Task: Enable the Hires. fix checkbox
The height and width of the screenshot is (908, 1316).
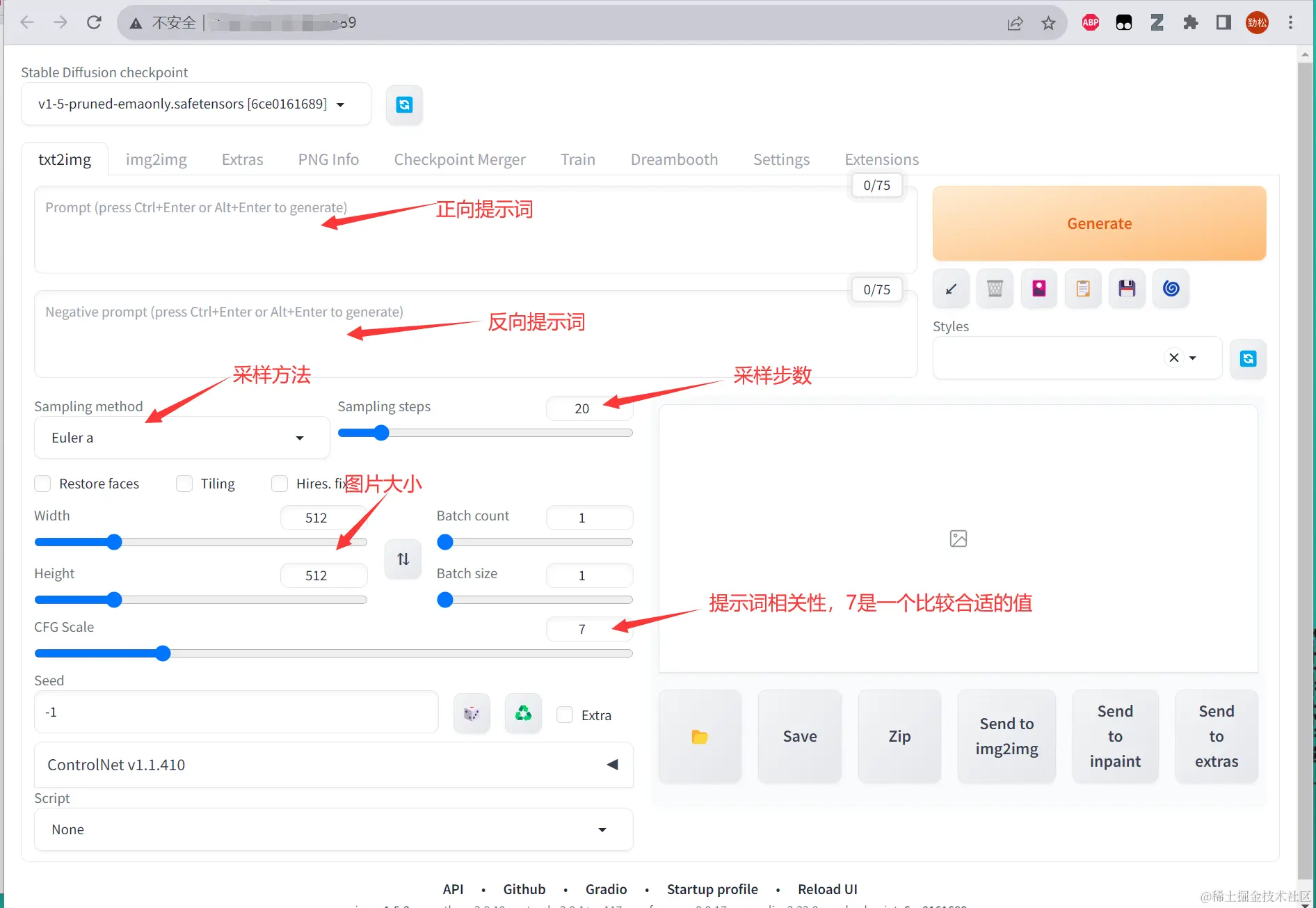Action: (x=280, y=484)
